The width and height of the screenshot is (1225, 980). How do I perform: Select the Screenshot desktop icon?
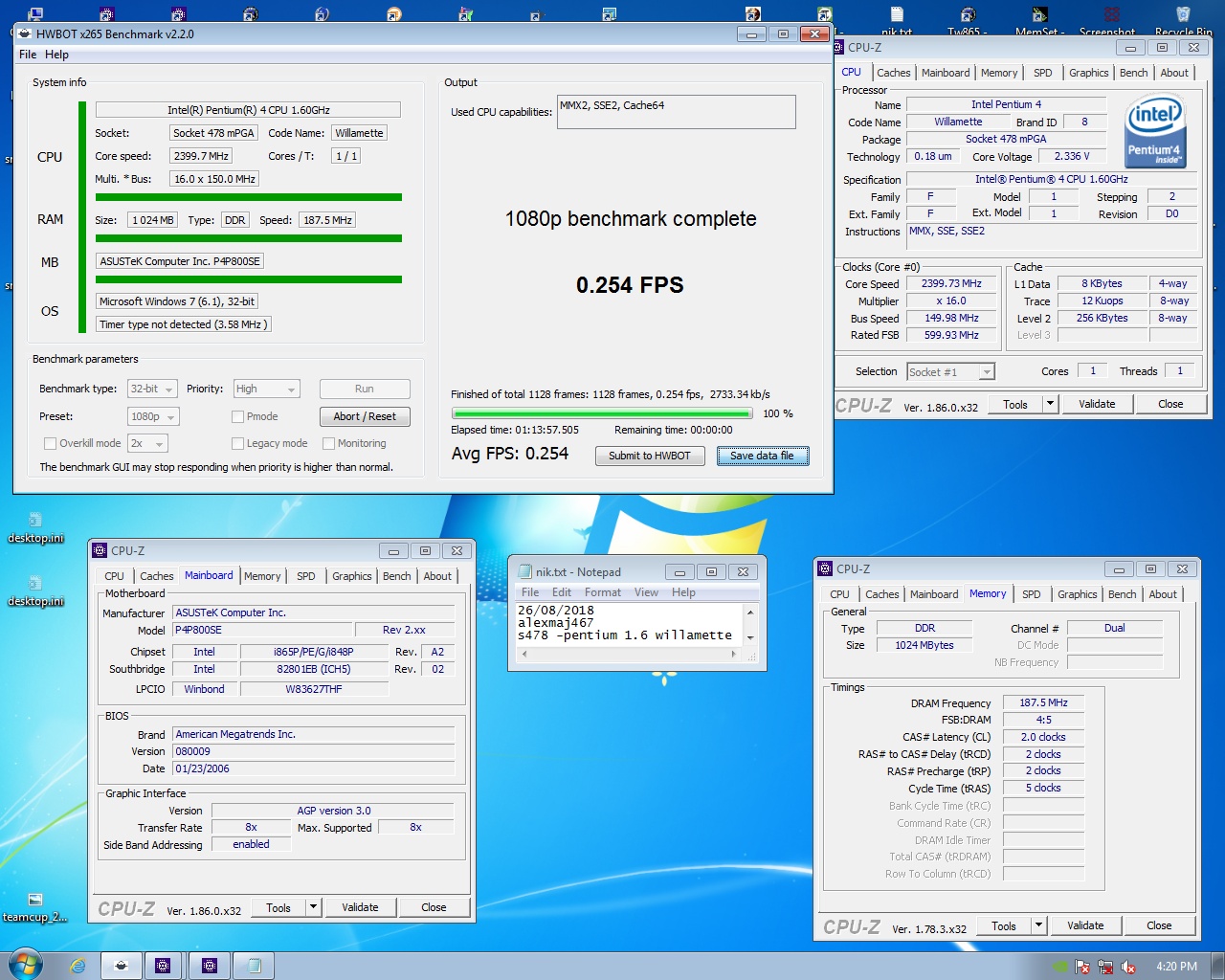(x=1110, y=21)
